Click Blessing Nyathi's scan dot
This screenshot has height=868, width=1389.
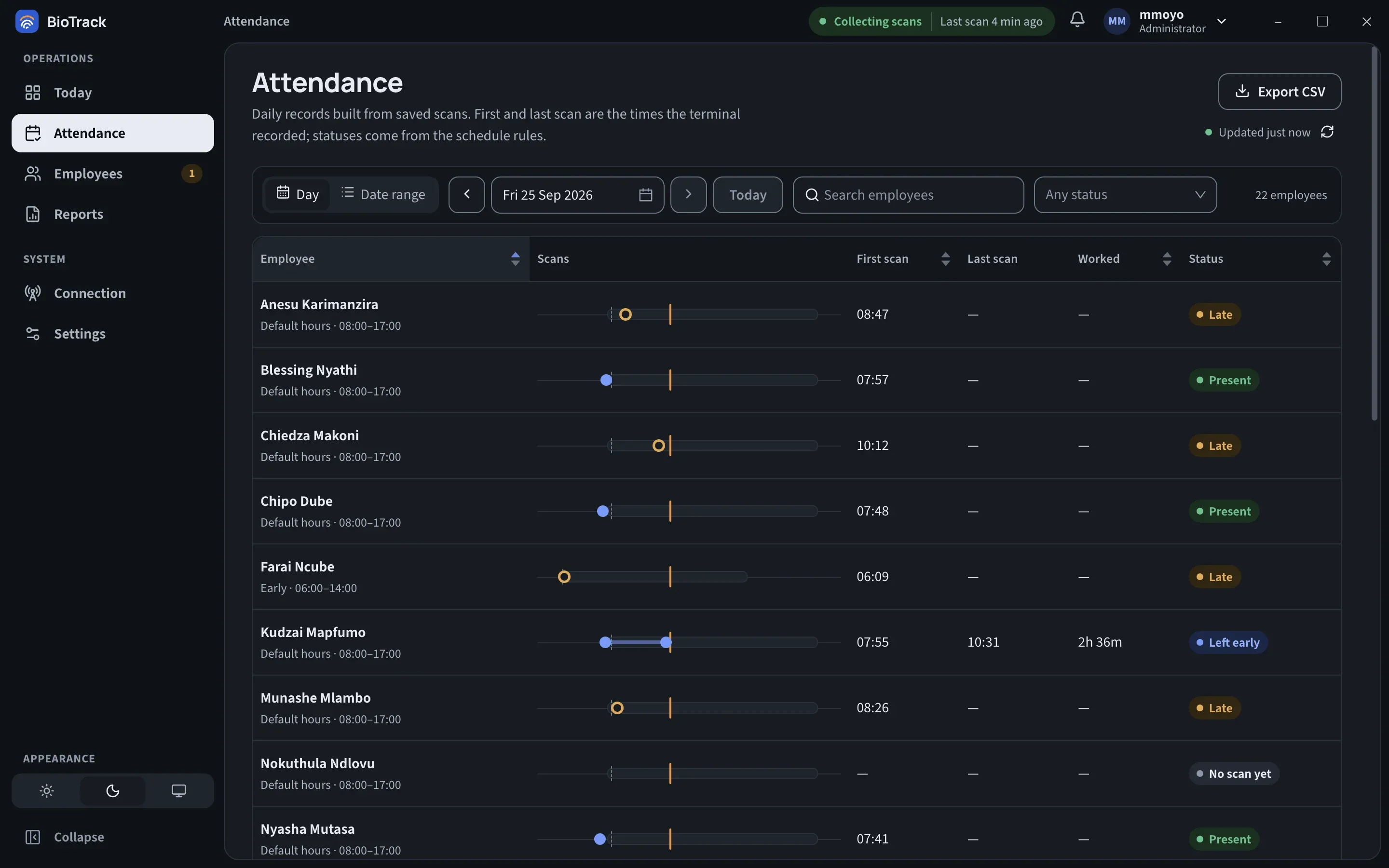606,380
